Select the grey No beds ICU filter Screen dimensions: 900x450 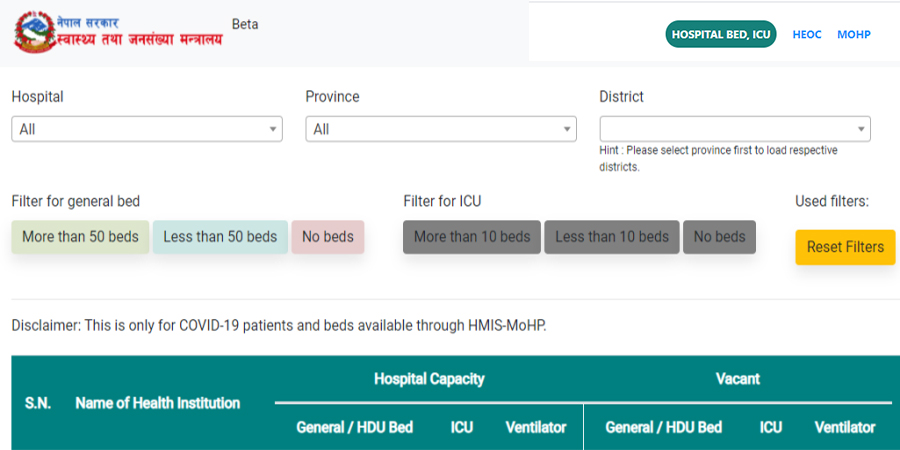[719, 237]
